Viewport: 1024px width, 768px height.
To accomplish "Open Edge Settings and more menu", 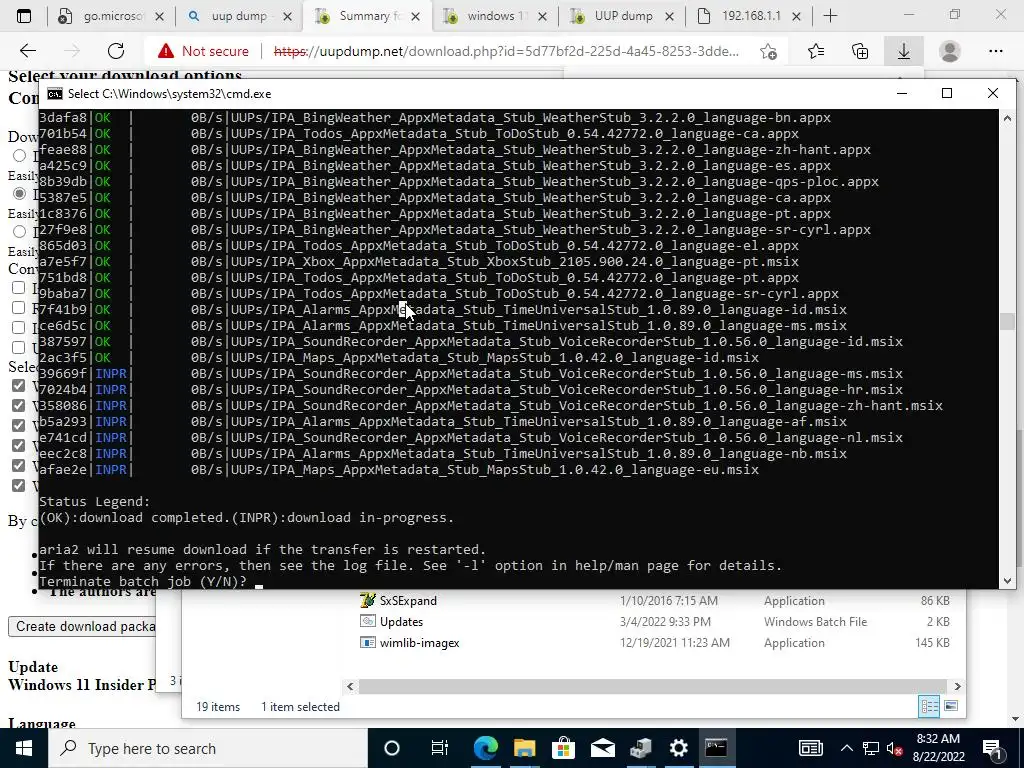I will tap(995, 51).
